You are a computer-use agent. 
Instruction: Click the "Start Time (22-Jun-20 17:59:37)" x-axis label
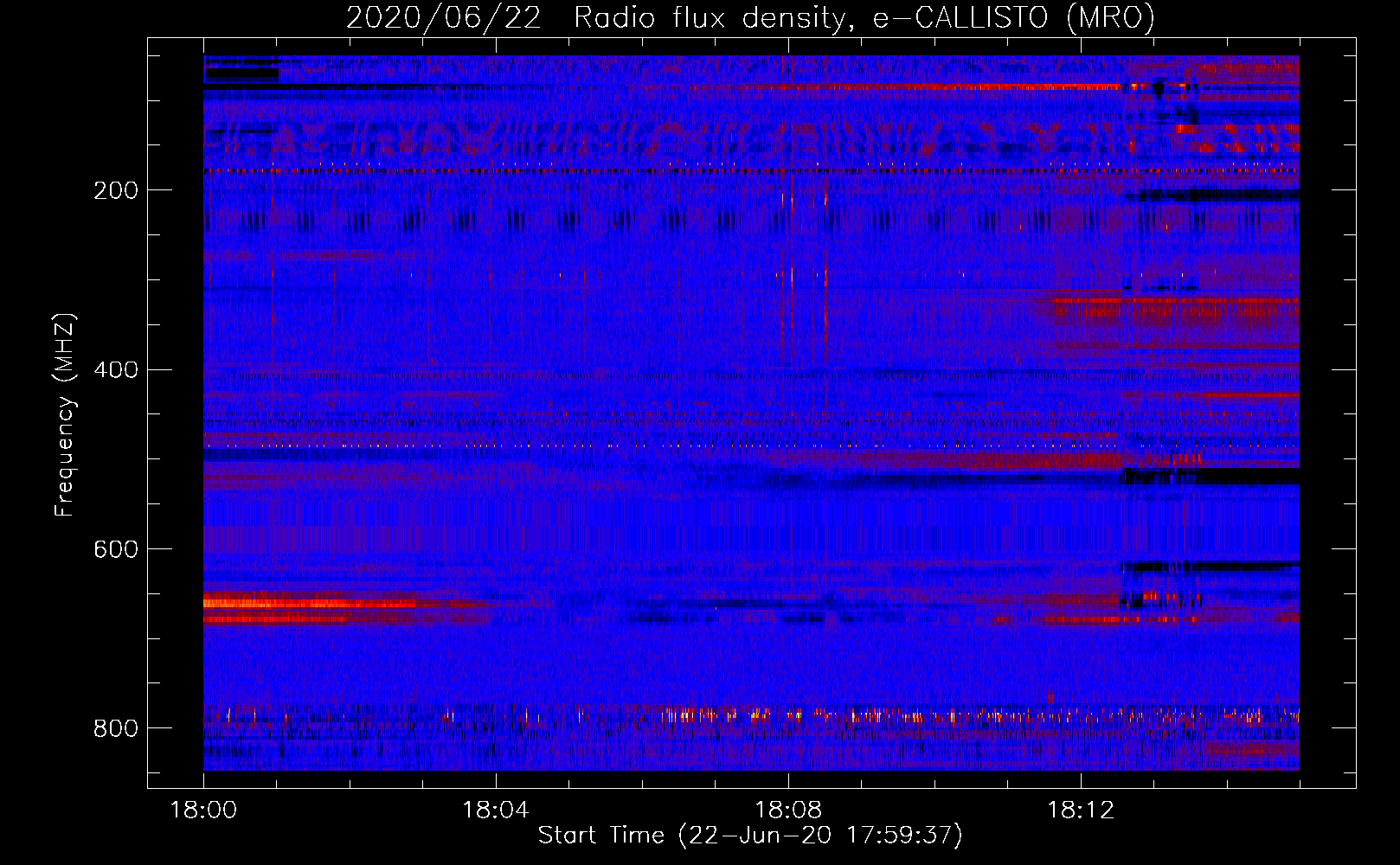pyautogui.click(x=750, y=836)
